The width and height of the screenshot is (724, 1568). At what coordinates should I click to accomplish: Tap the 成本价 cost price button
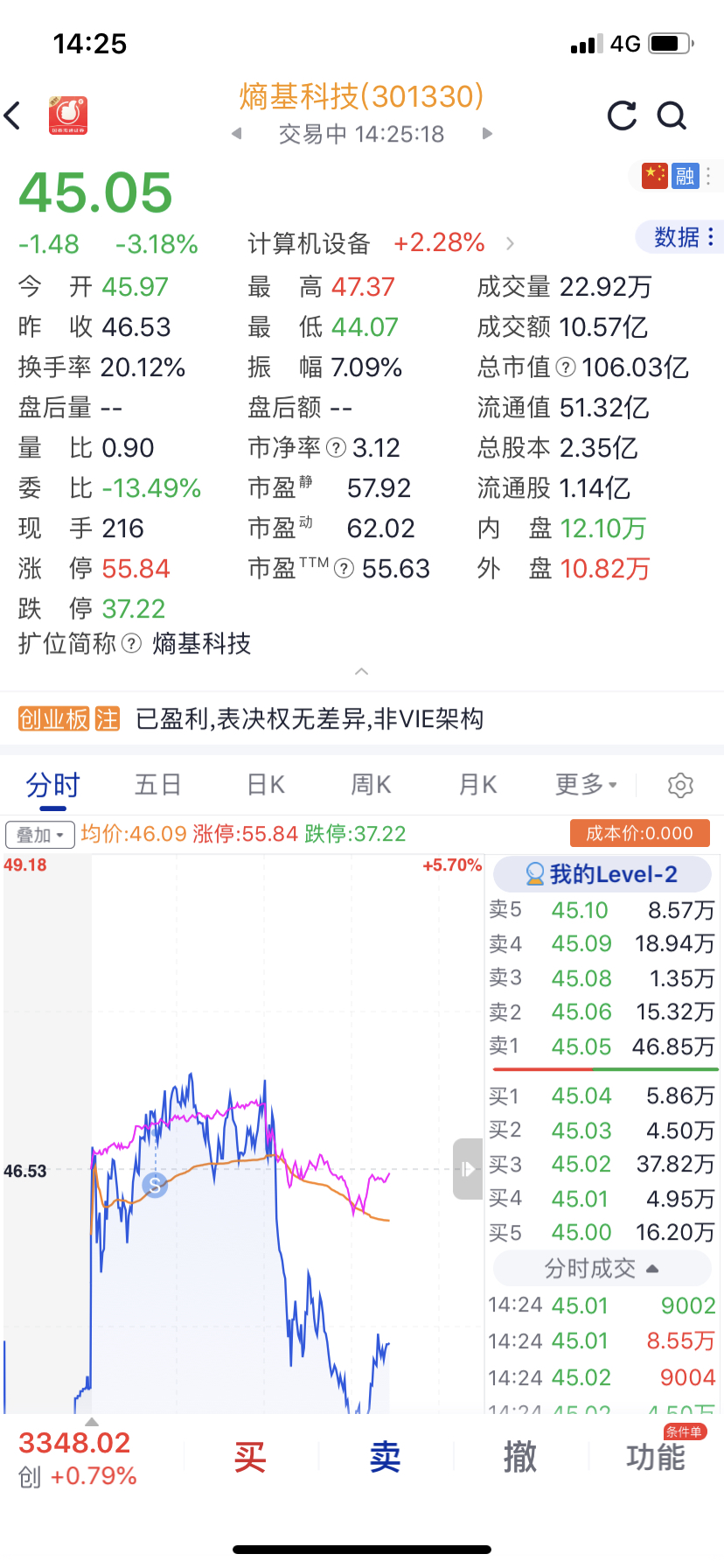coord(639,834)
